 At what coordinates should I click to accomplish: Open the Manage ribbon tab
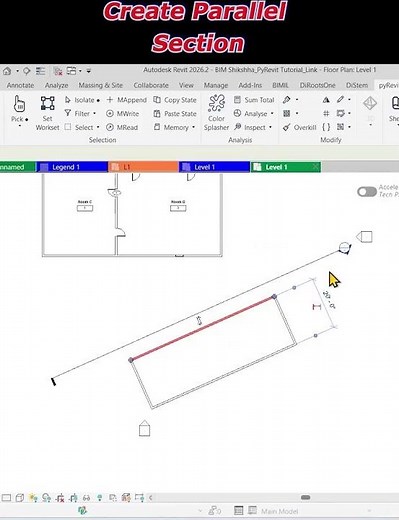tap(216, 85)
